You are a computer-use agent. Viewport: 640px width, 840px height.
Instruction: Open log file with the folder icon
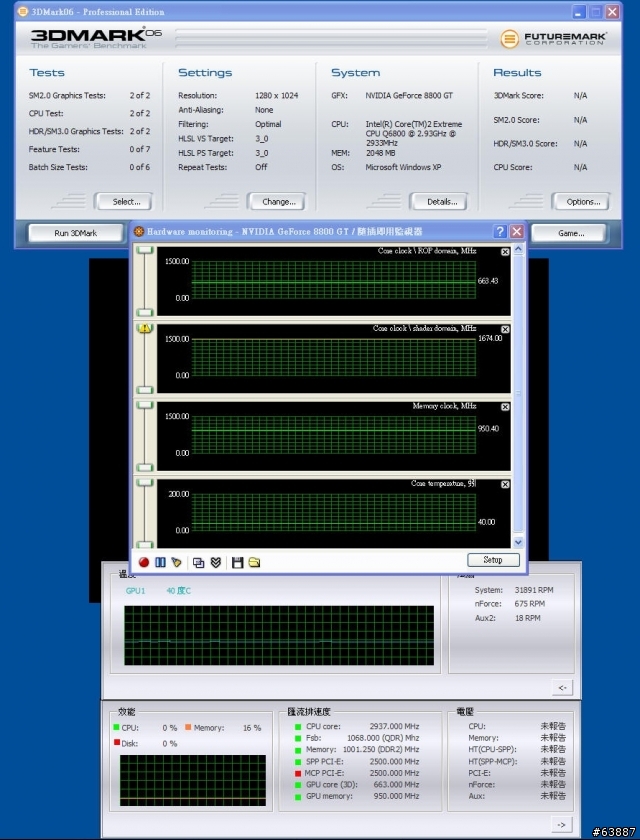(x=254, y=562)
